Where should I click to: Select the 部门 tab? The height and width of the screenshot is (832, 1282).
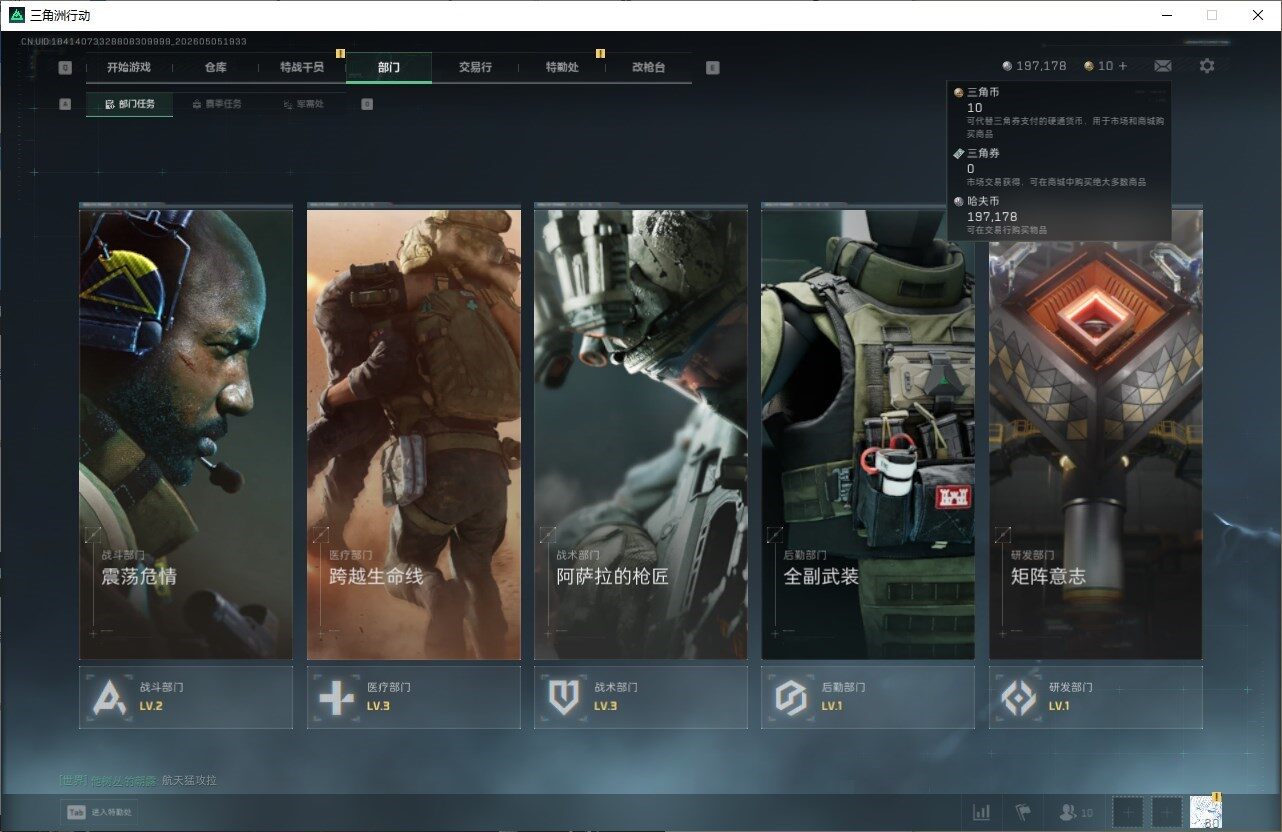point(389,67)
